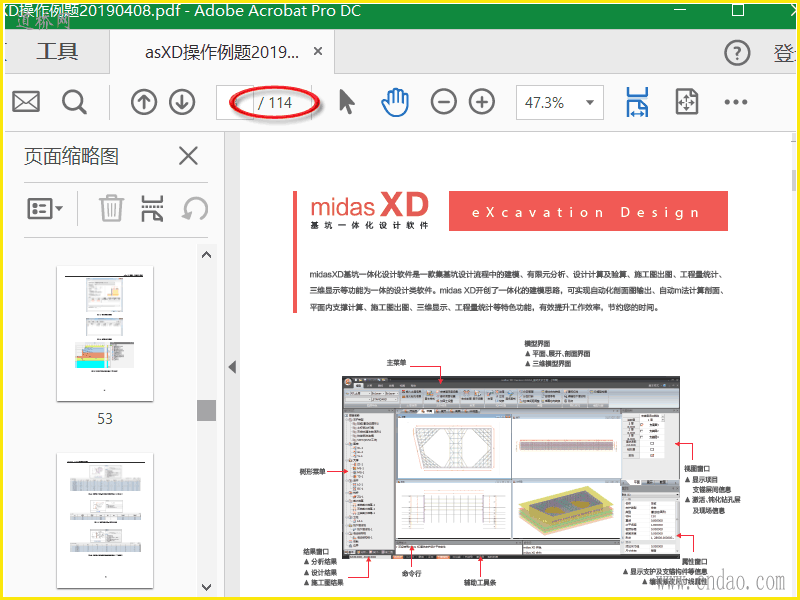Select the thumbnail below page 53
This screenshot has width=800, height=600.
click(x=105, y=520)
